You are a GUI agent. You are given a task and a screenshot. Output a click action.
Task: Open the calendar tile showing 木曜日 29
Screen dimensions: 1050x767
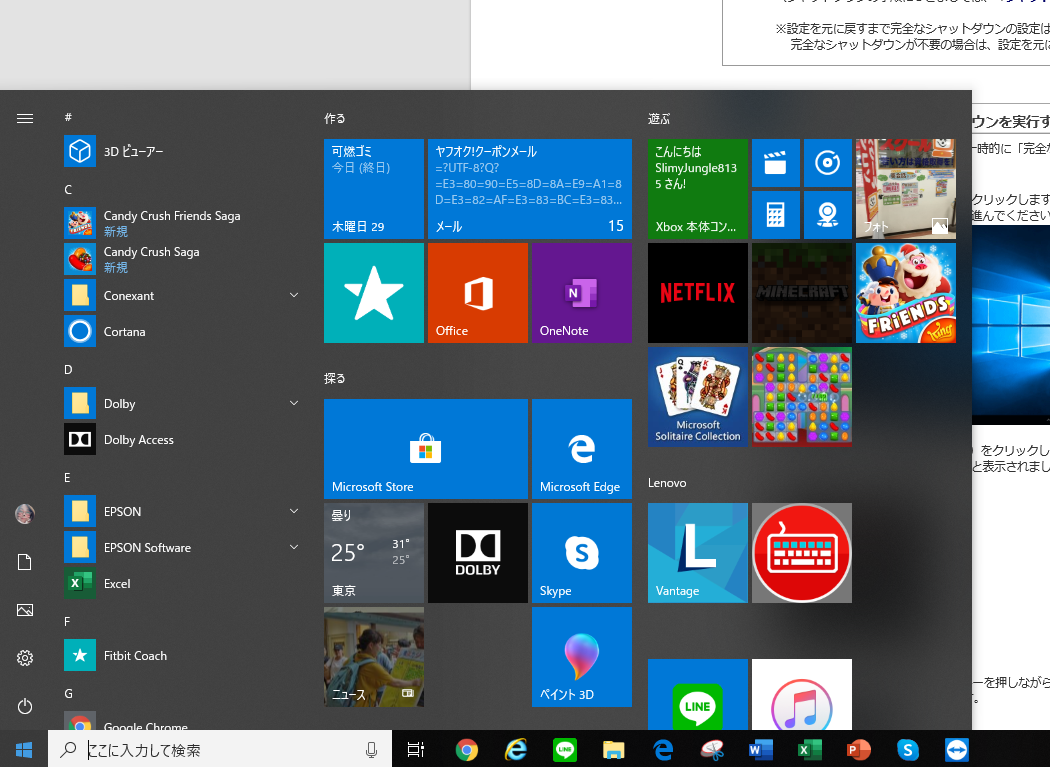click(x=374, y=189)
